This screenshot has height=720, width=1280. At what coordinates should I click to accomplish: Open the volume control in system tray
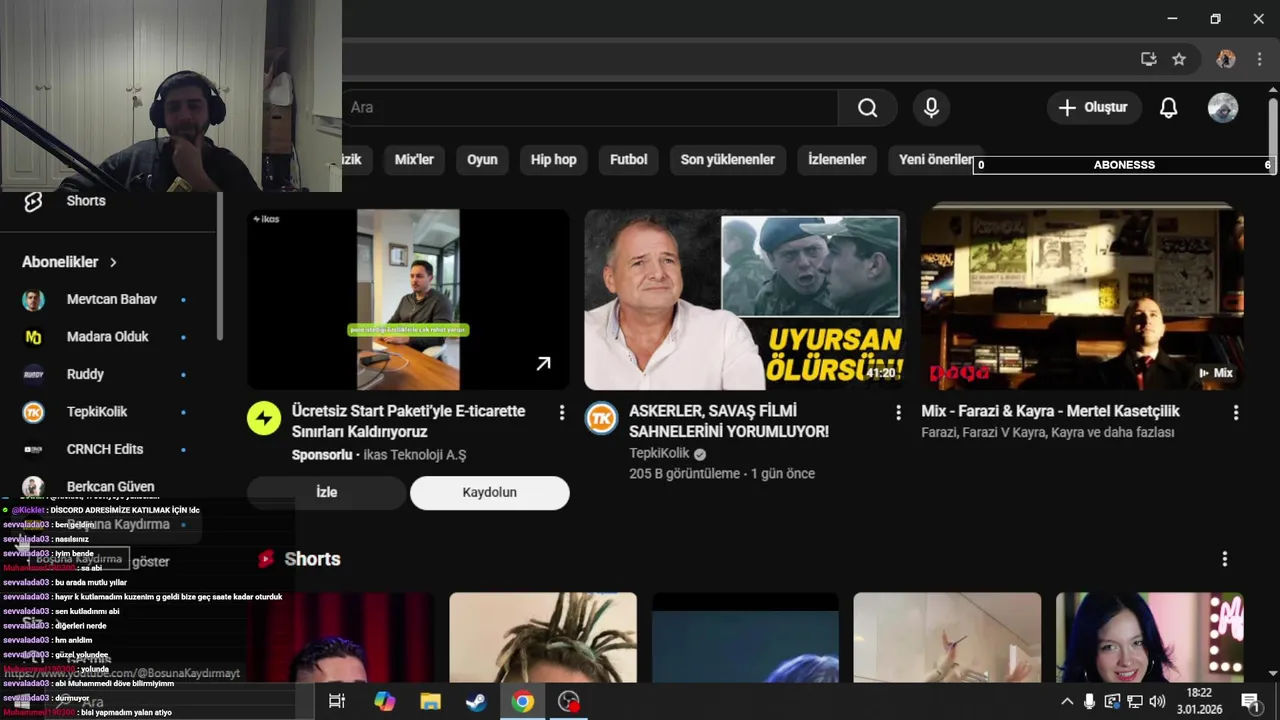coord(1158,702)
